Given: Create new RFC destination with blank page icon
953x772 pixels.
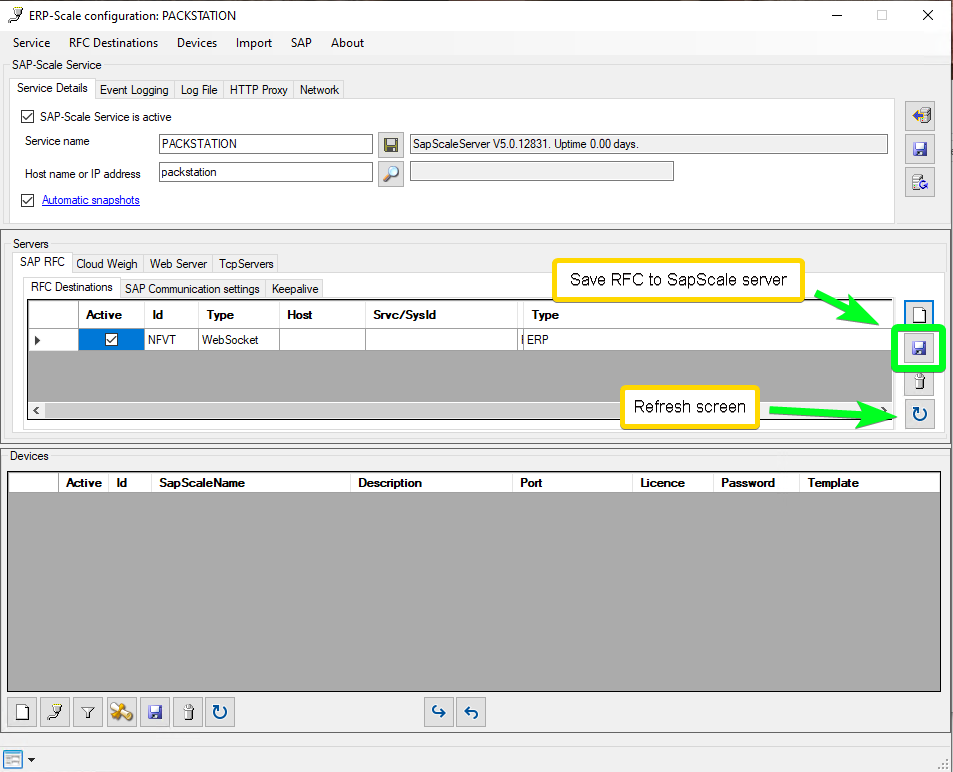Looking at the screenshot, I should pos(919,315).
